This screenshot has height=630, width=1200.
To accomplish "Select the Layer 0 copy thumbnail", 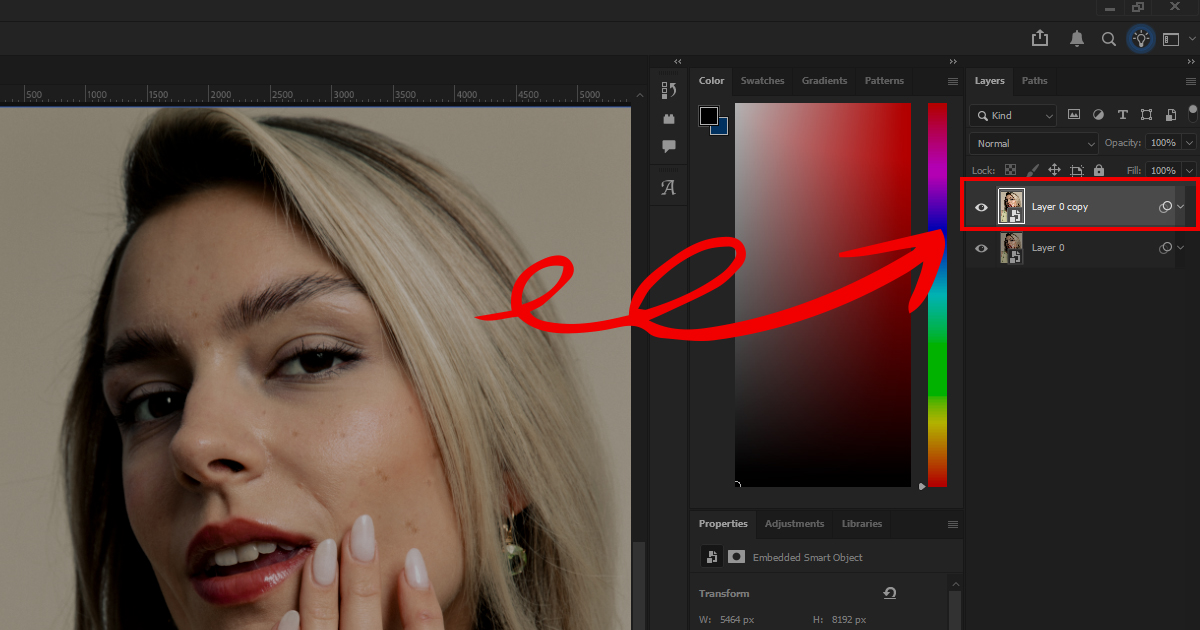I will [1011, 206].
